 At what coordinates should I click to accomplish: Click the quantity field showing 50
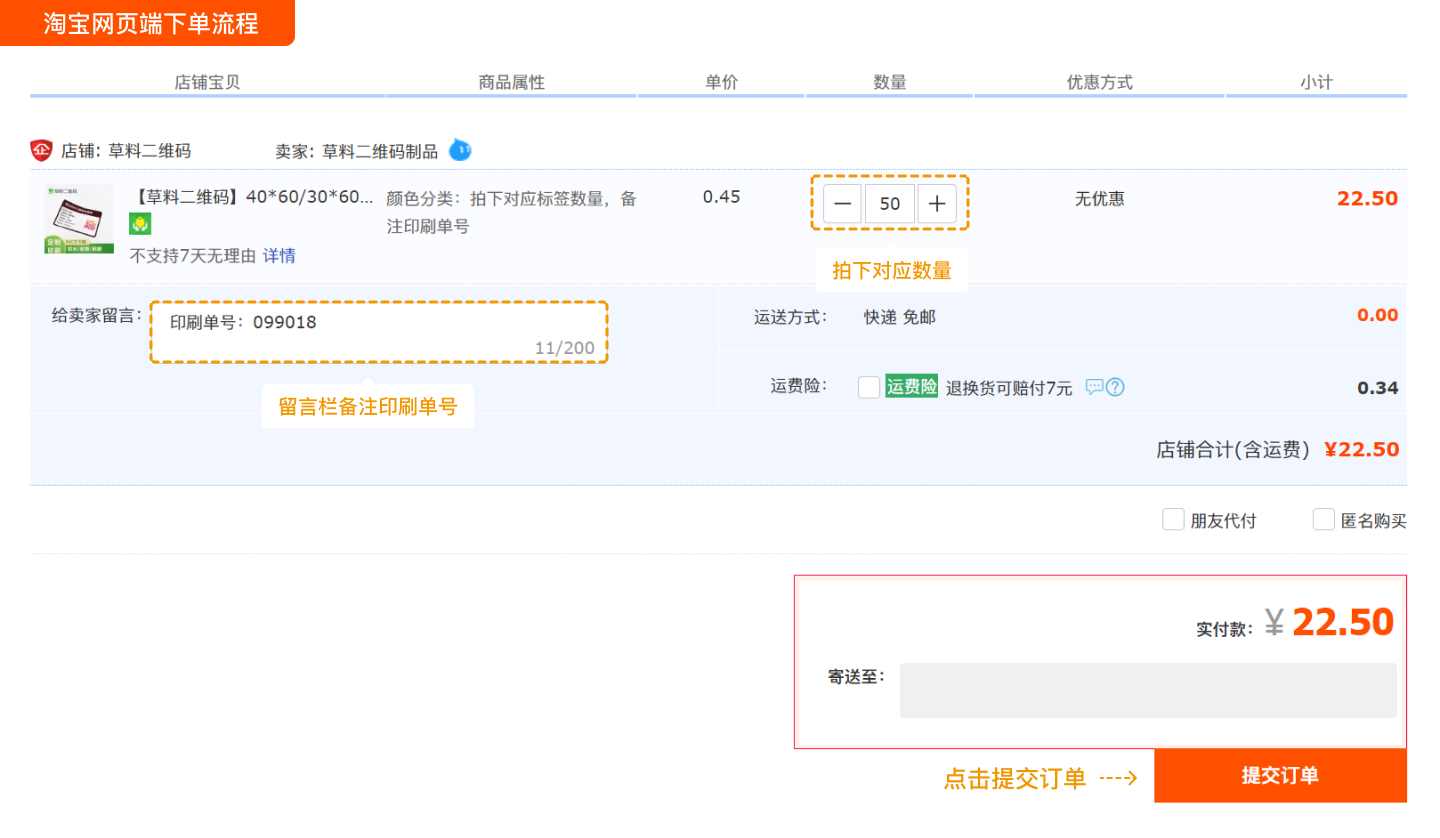[x=889, y=203]
